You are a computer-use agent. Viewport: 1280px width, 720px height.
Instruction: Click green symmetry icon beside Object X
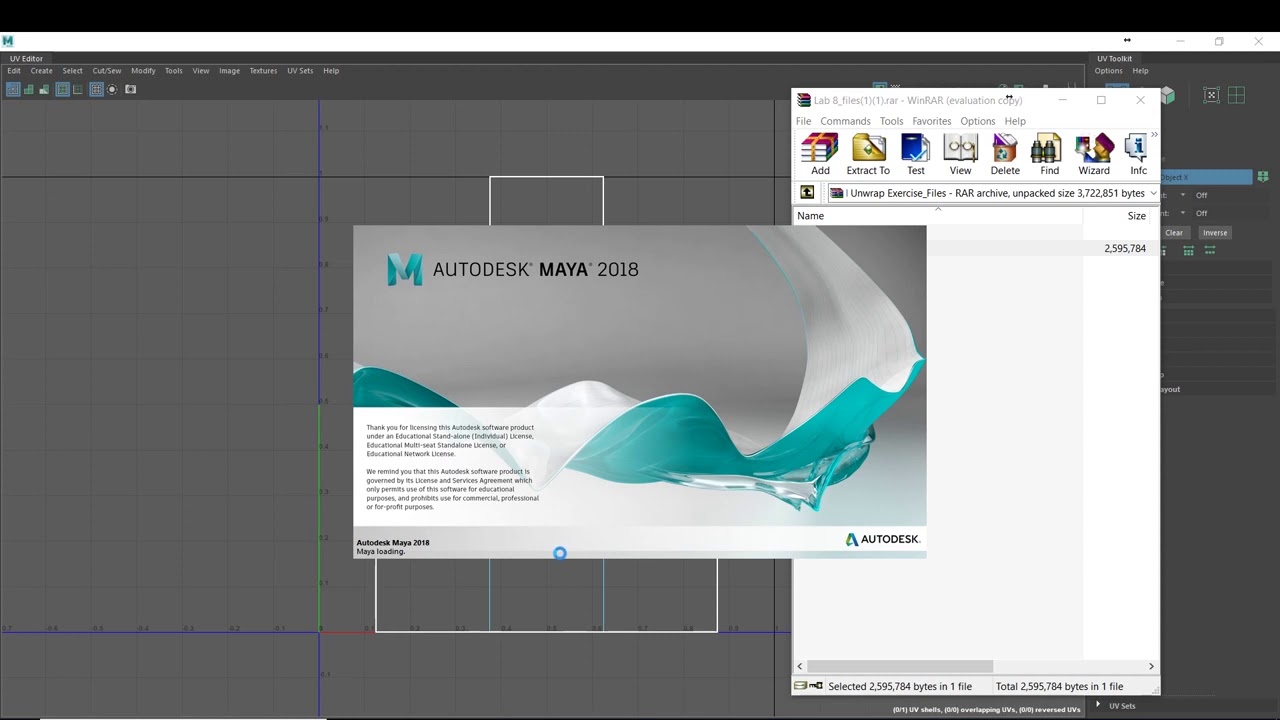(x=1263, y=177)
